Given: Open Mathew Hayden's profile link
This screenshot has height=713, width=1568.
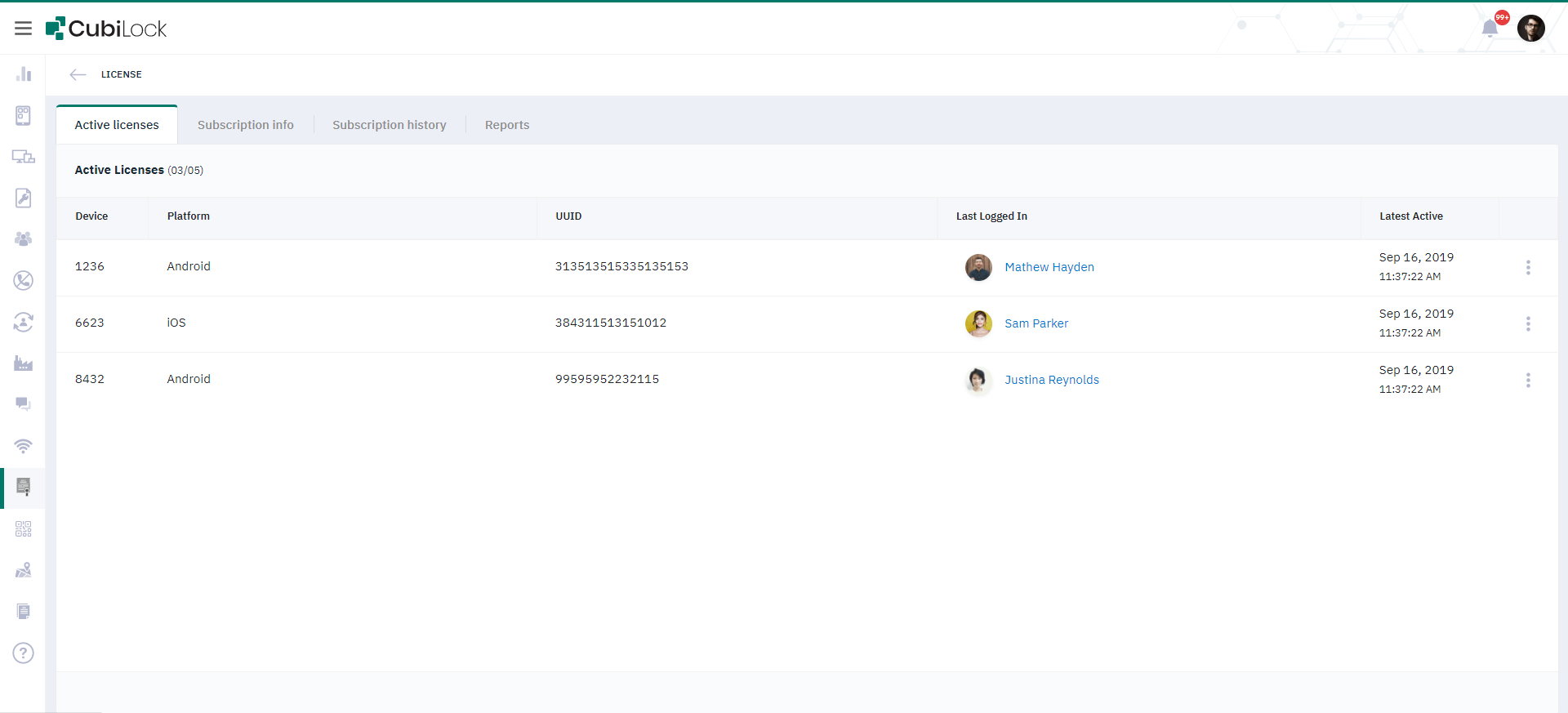Looking at the screenshot, I should [x=1049, y=267].
